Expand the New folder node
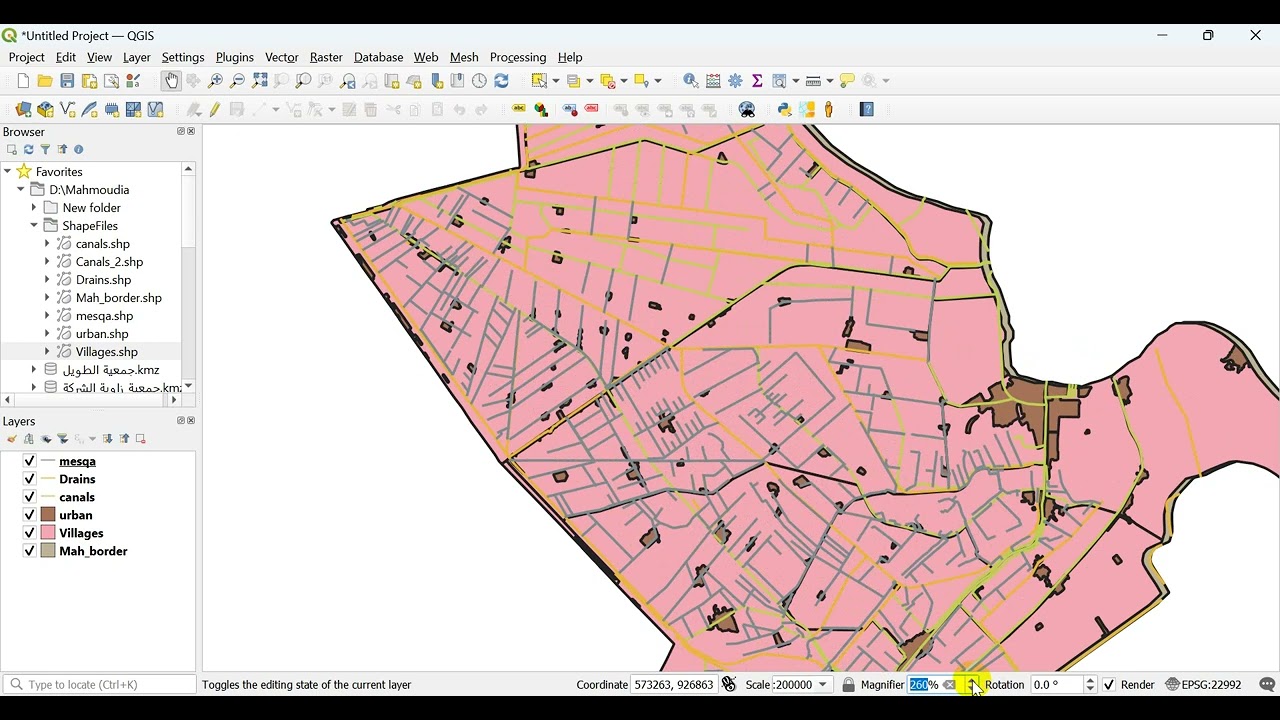This screenshot has width=1280, height=720. point(34,208)
